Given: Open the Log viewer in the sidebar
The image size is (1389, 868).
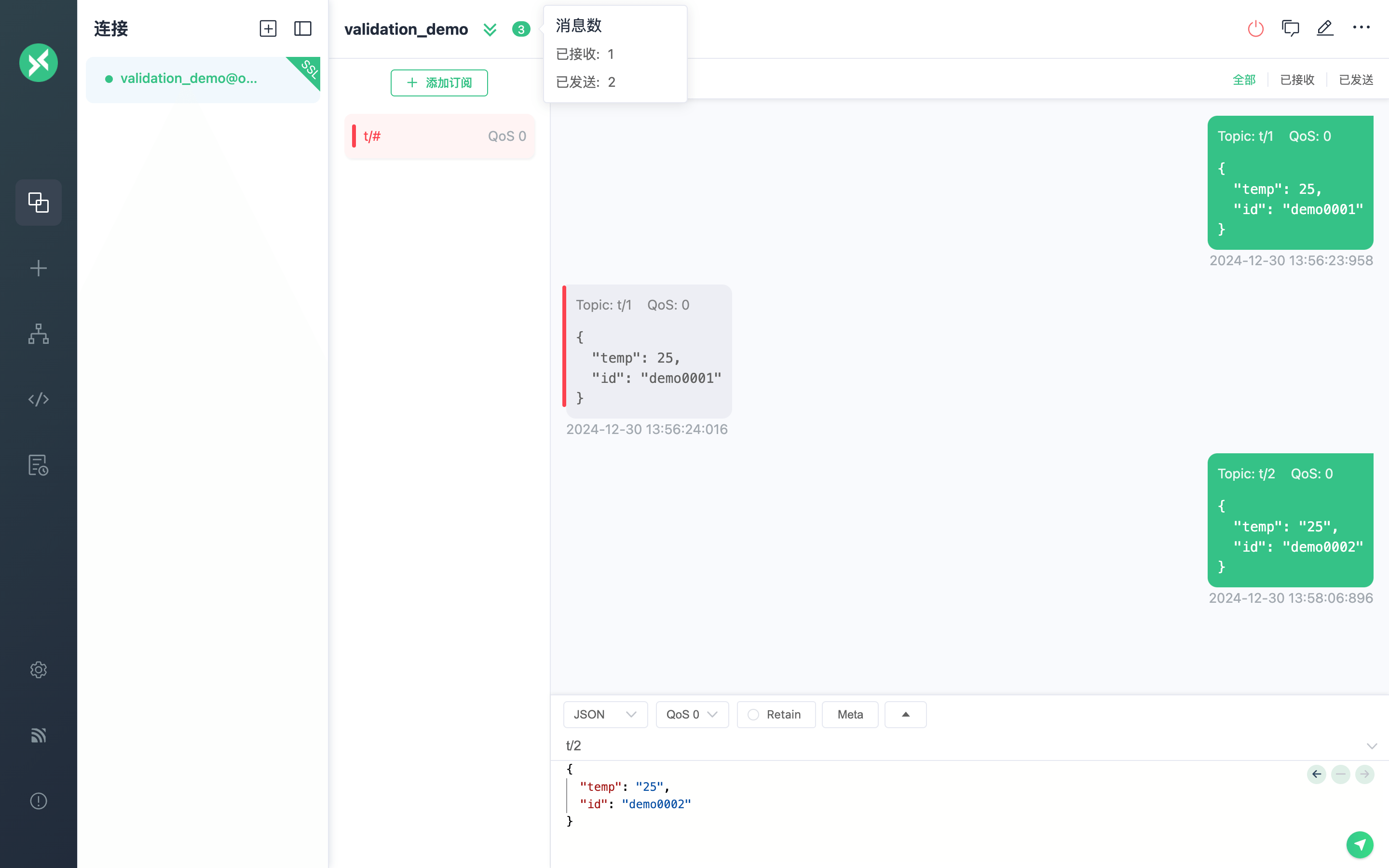Looking at the screenshot, I should click(x=38, y=464).
